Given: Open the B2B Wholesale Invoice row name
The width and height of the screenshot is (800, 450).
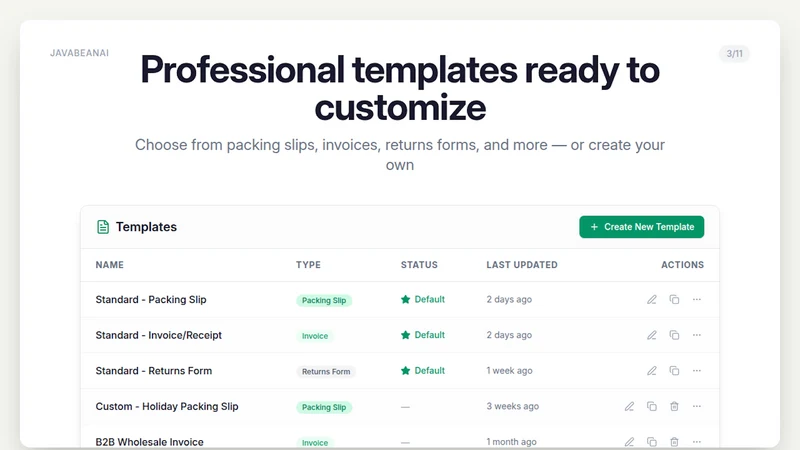Looking at the screenshot, I should 149,442.
